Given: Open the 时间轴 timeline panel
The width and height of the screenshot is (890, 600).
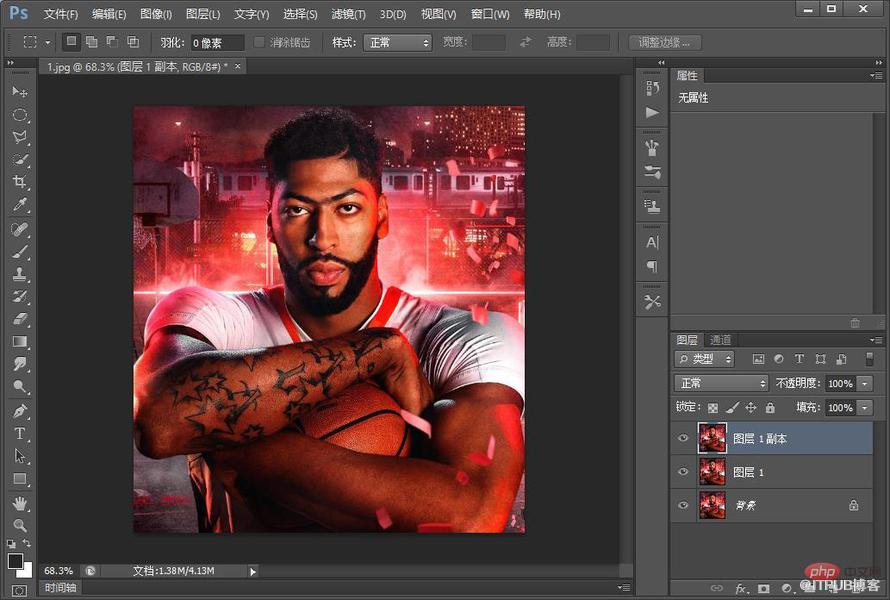Looking at the screenshot, I should pos(60,588).
